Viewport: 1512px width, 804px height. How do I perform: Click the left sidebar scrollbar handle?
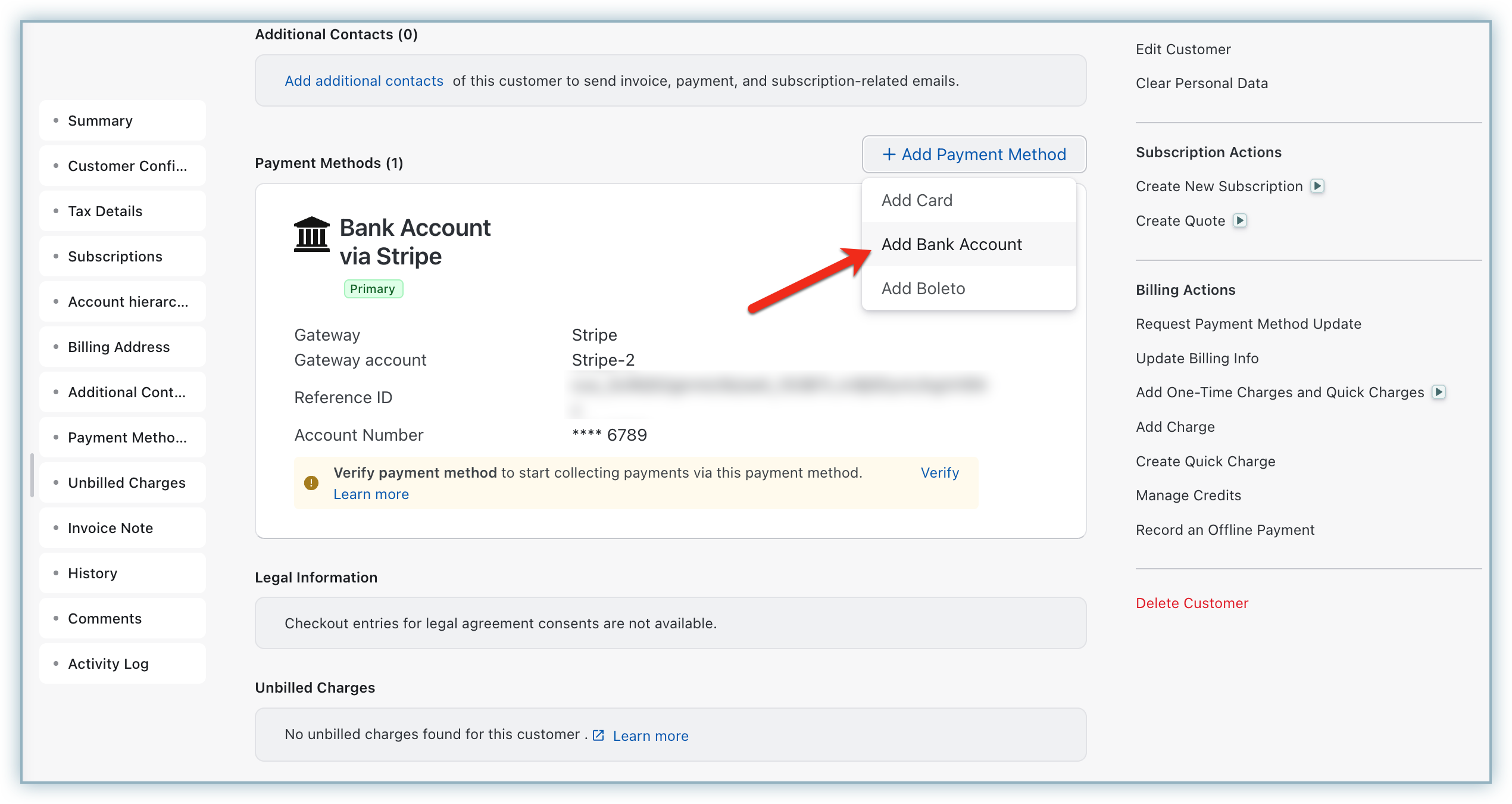click(32, 475)
